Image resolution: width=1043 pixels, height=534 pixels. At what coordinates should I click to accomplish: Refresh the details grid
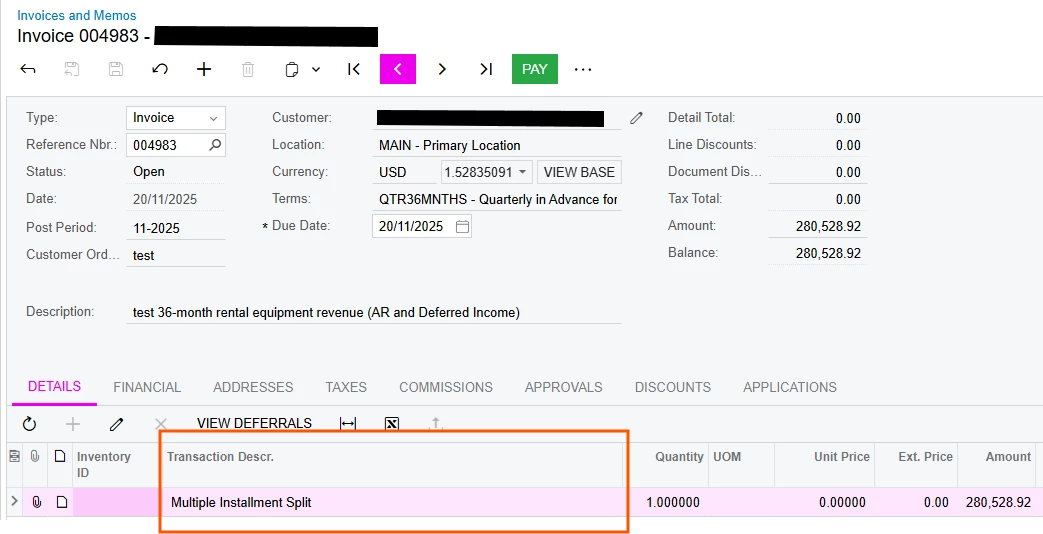pos(29,424)
